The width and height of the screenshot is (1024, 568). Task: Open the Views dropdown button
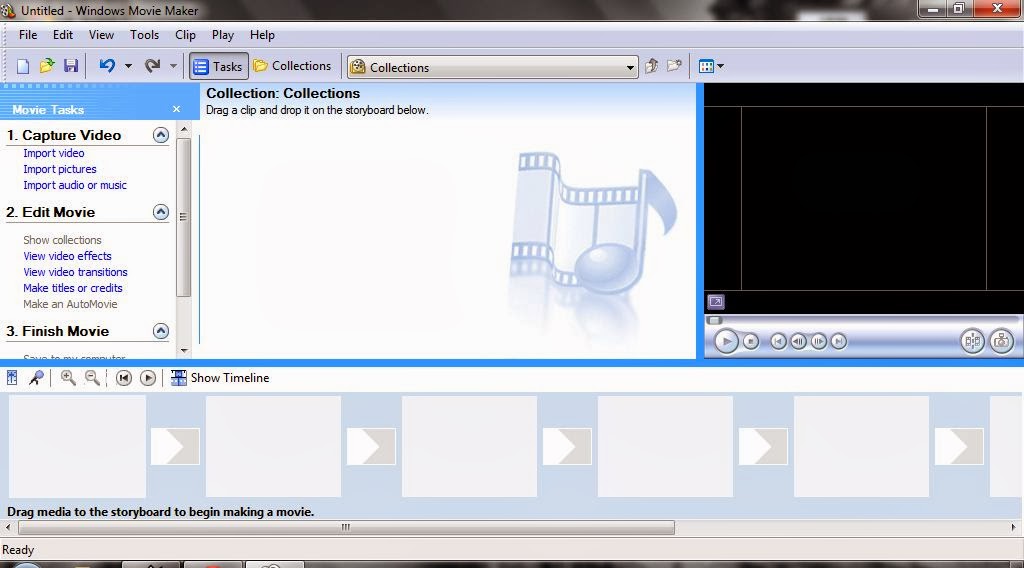711,66
